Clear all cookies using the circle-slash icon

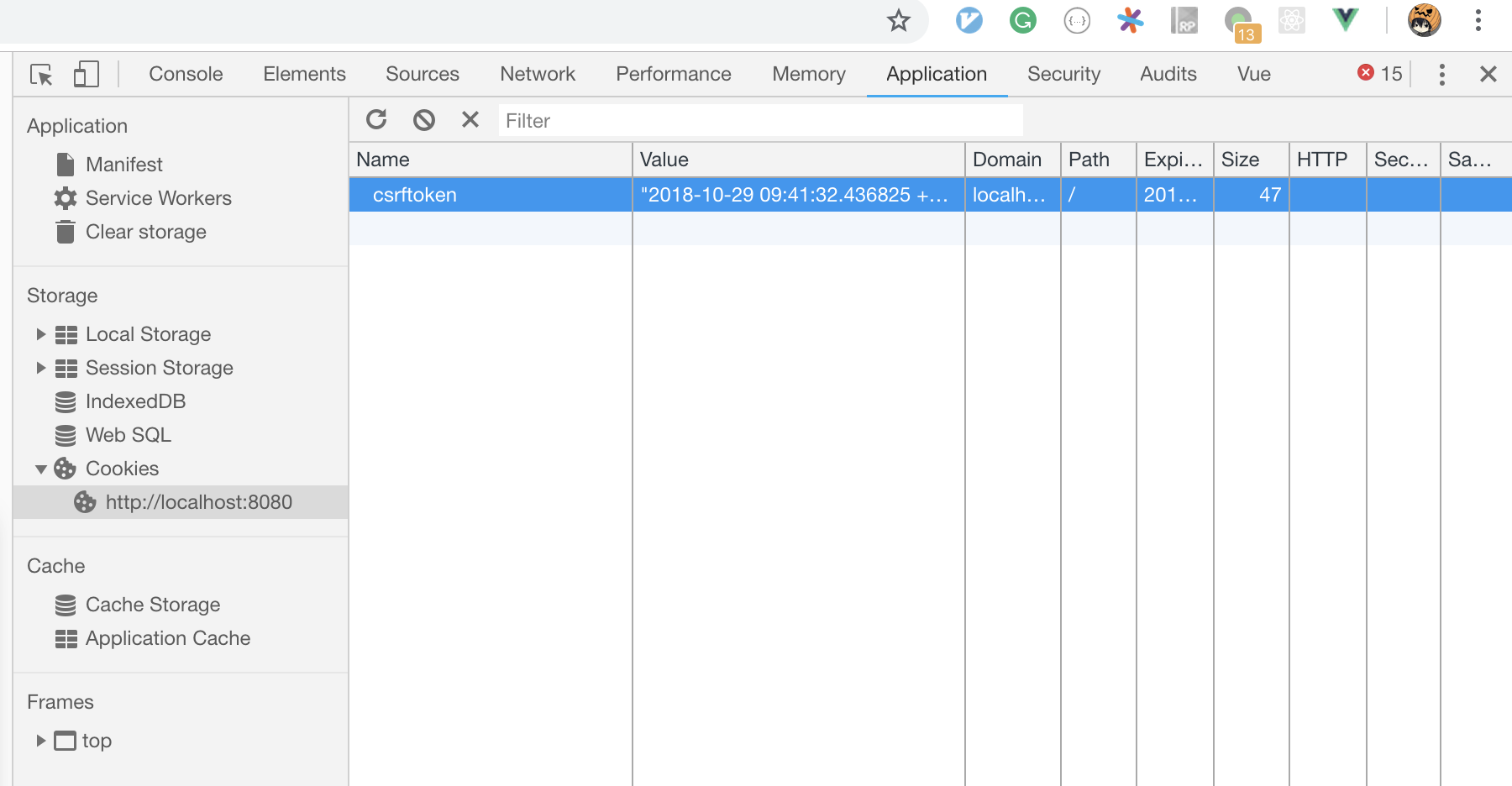423,119
